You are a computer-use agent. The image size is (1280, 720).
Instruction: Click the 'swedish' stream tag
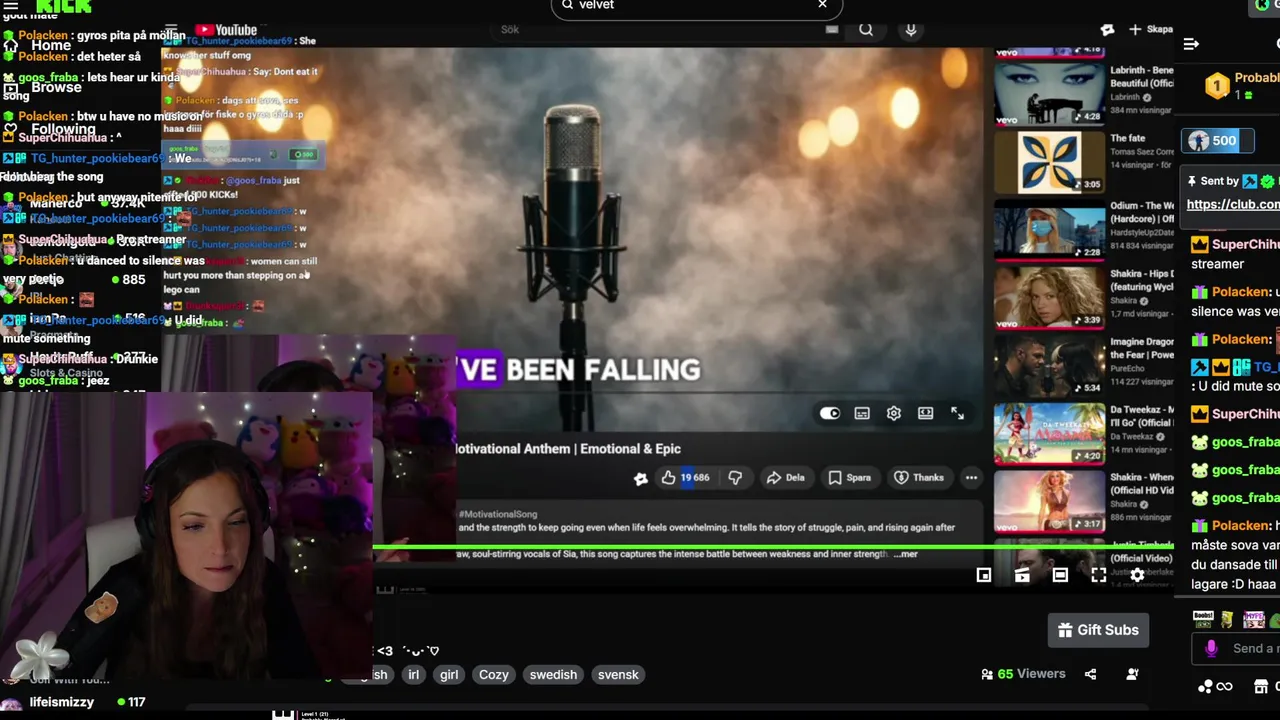click(553, 675)
